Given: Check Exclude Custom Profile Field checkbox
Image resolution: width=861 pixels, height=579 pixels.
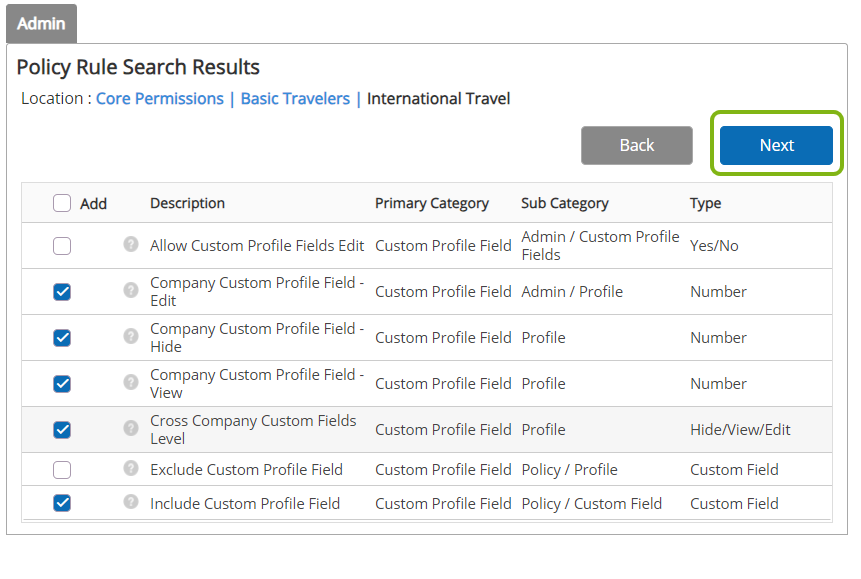Looking at the screenshot, I should (x=62, y=470).
